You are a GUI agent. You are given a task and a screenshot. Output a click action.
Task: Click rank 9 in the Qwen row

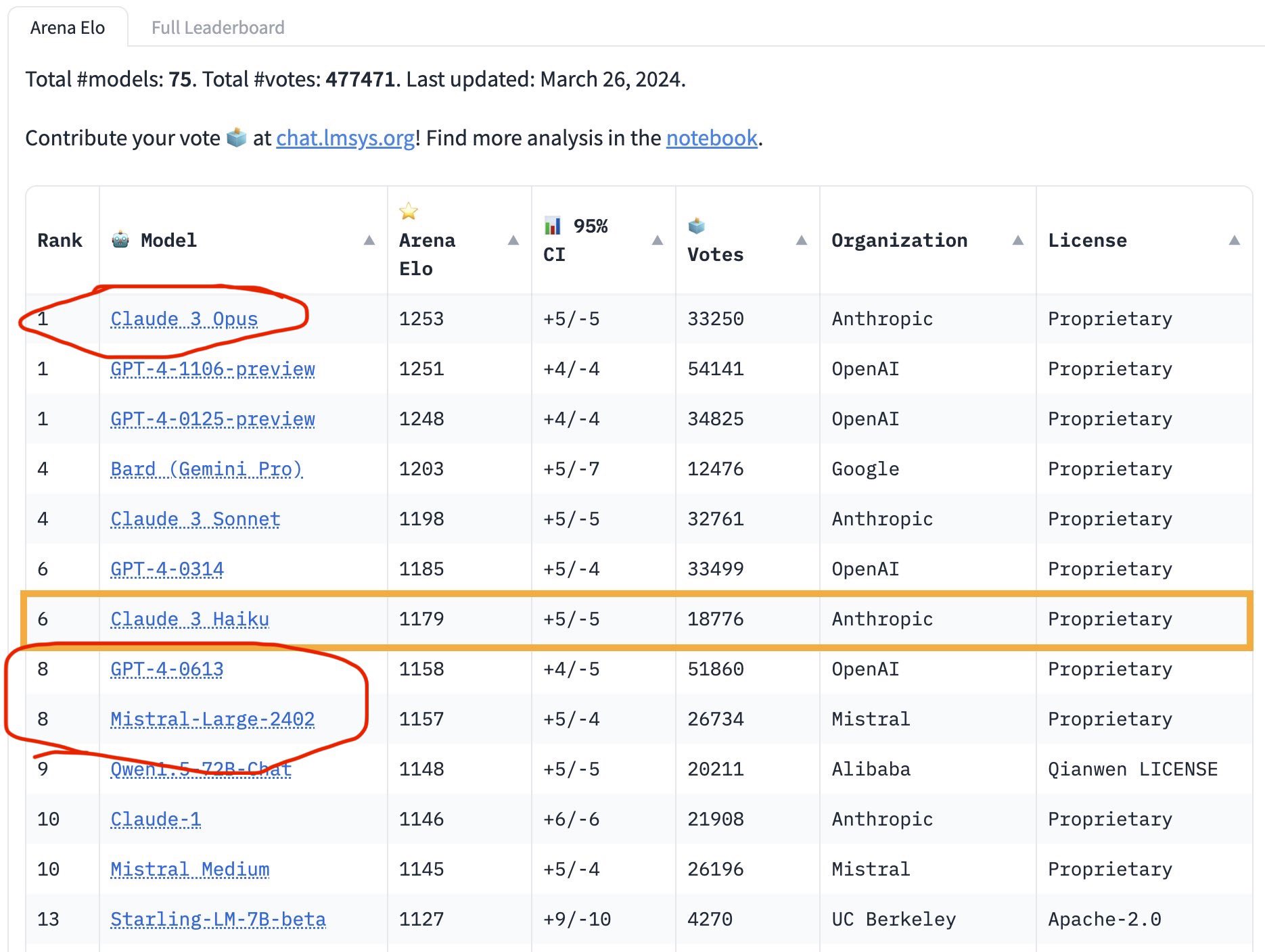[43, 769]
